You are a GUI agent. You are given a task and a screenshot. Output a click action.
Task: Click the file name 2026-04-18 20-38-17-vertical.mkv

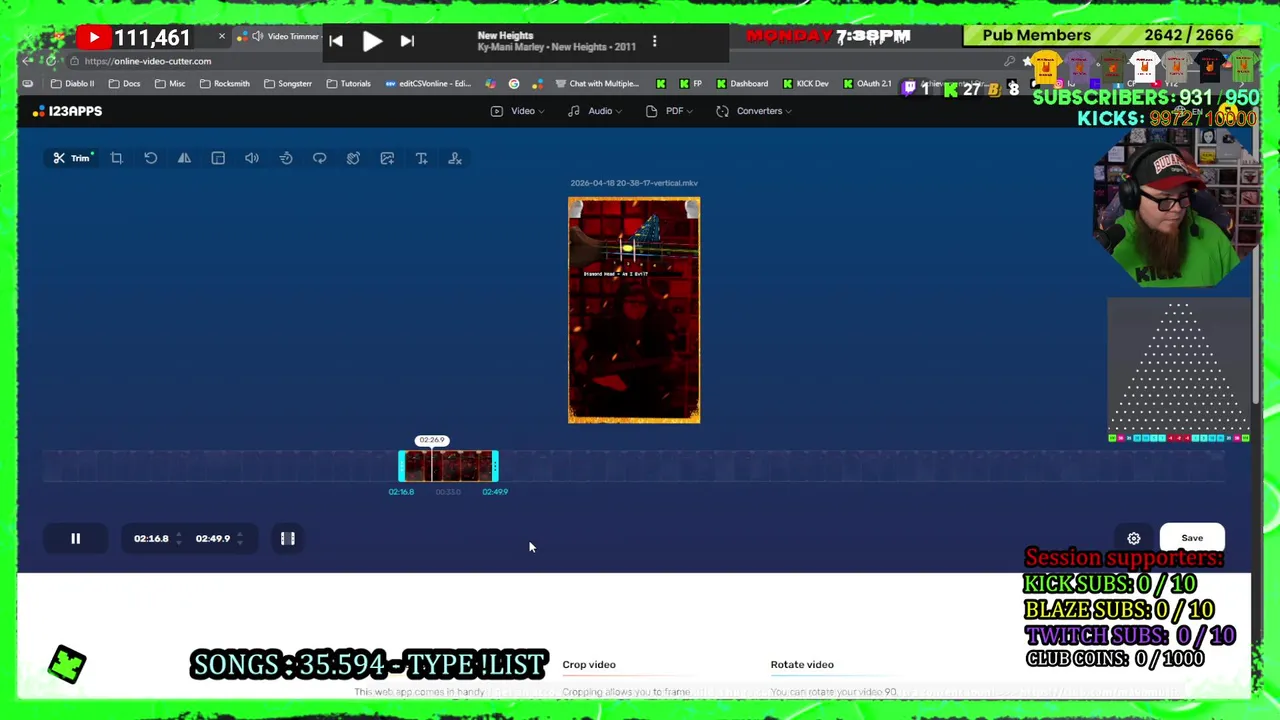click(634, 183)
